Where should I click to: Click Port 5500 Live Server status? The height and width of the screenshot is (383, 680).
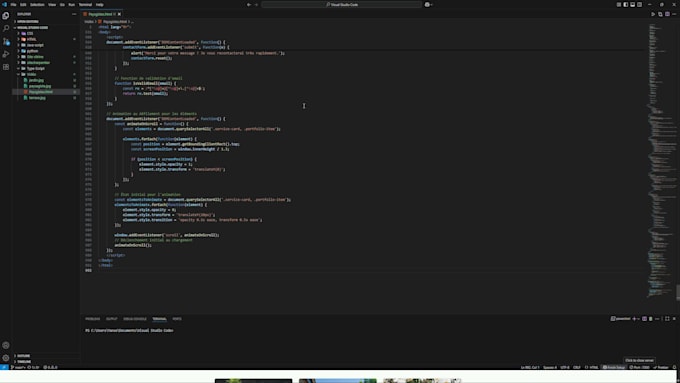(640, 367)
